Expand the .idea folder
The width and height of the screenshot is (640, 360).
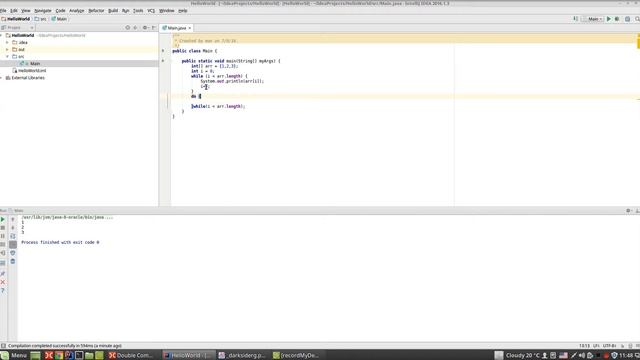click(7, 42)
